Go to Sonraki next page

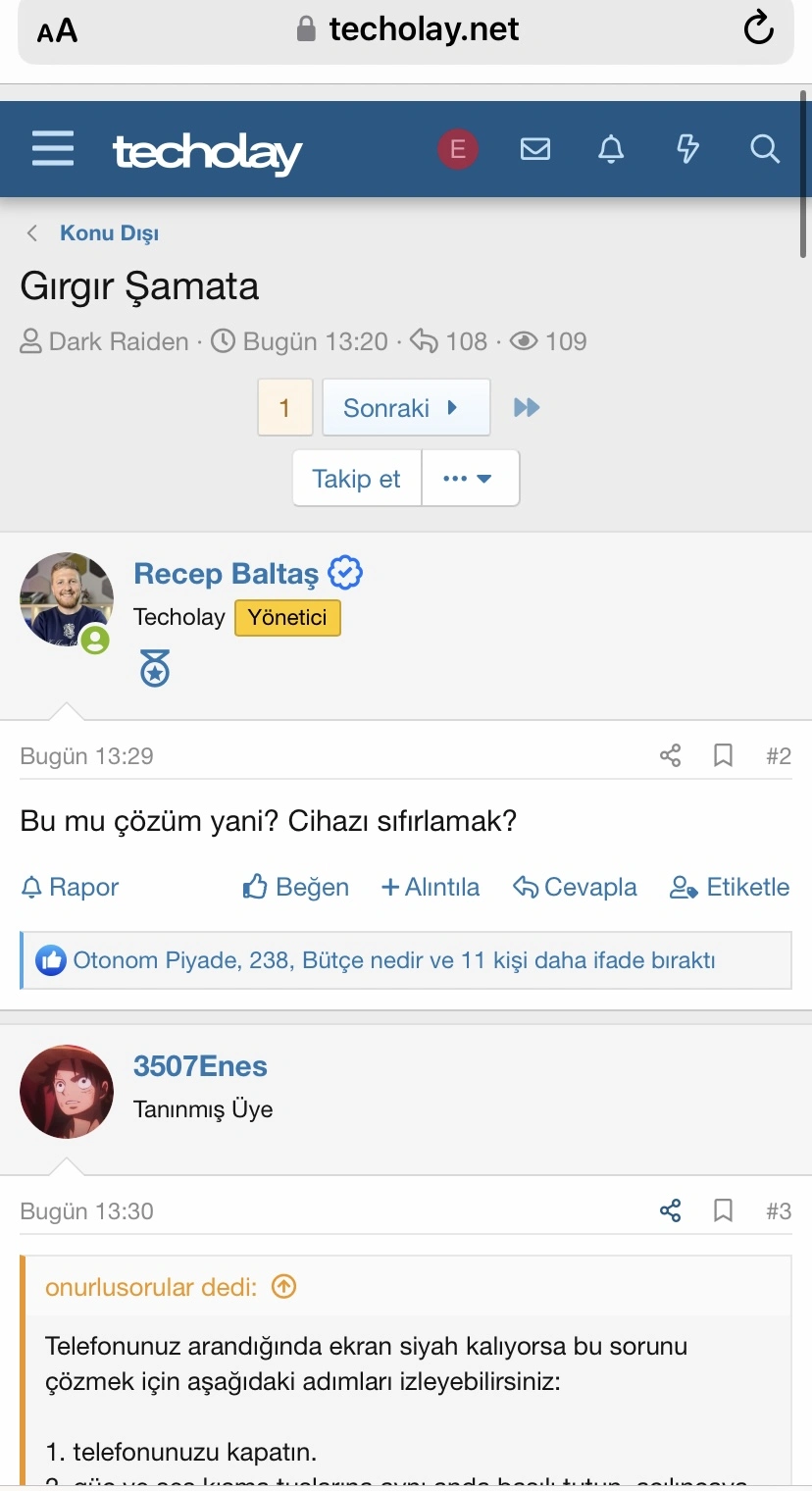pyautogui.click(x=406, y=407)
